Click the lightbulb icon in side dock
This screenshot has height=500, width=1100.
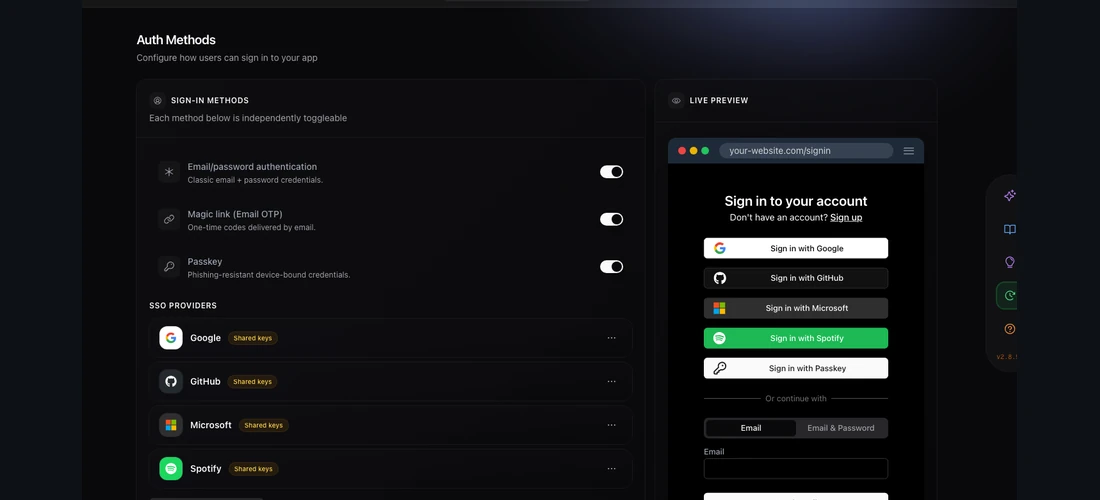point(1010,262)
